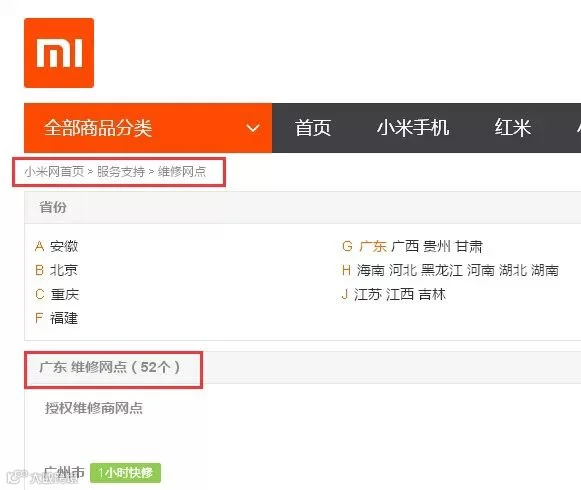Select 北京 in province list
Image resolution: width=581 pixels, height=490 pixels.
pyautogui.click(x=64, y=270)
